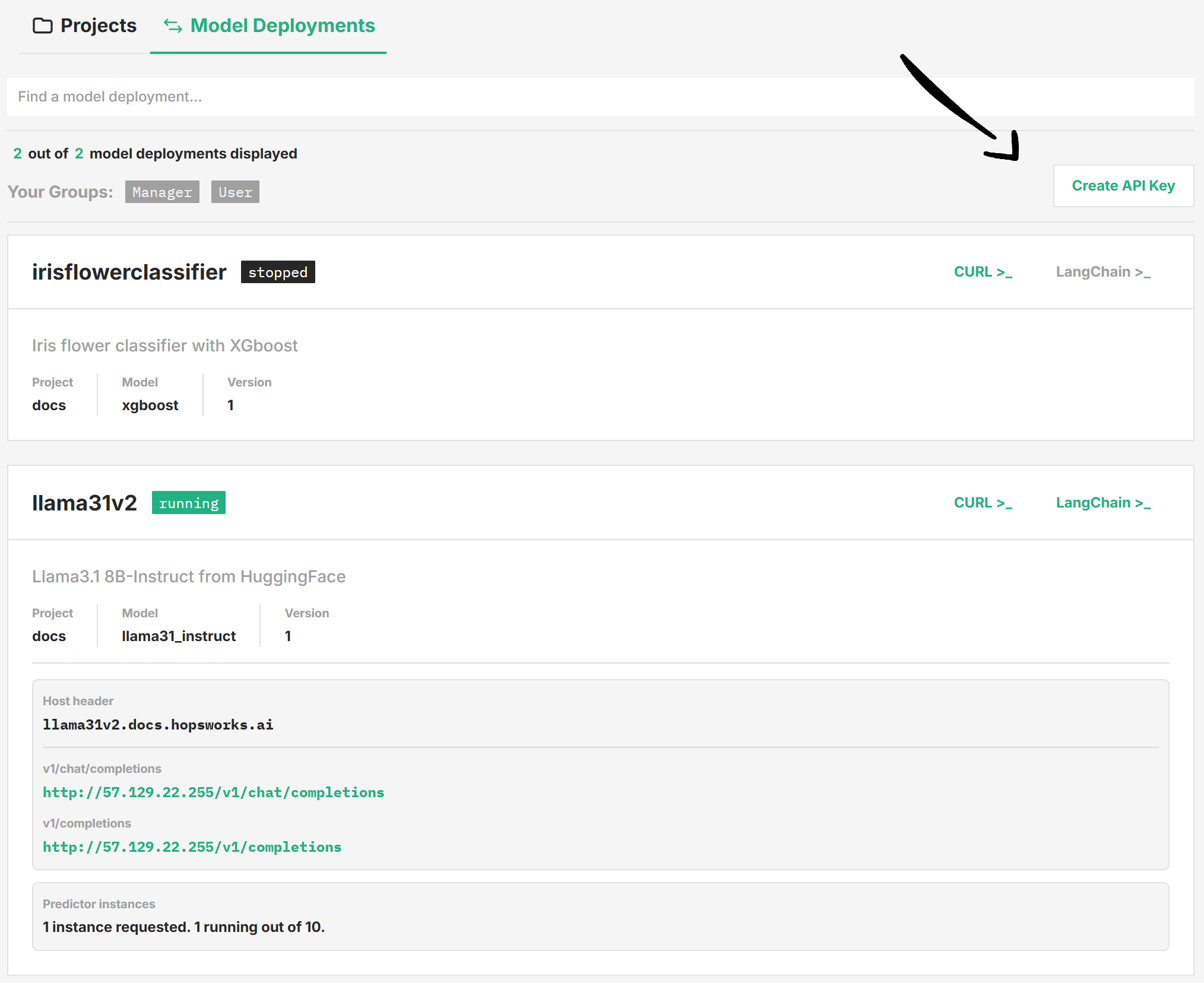Click the folder icon beside Projects
1204x983 pixels.
(42, 25)
